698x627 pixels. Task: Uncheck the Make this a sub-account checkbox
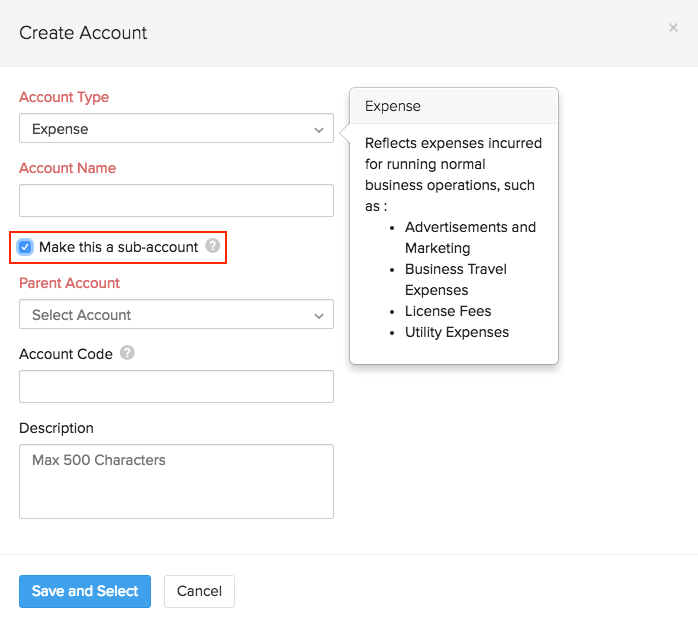pyautogui.click(x=26, y=247)
